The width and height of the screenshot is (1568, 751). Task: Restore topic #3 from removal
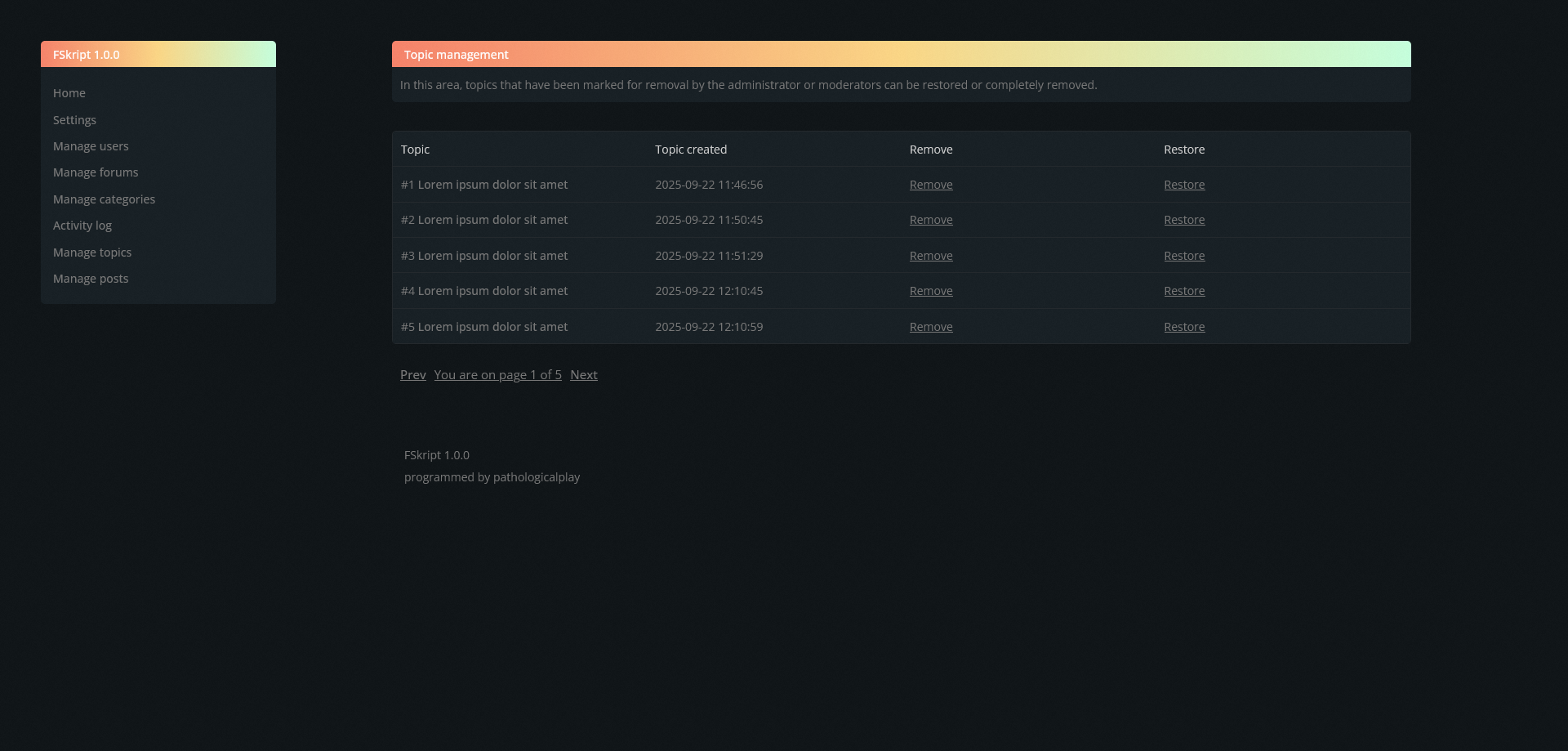click(x=1184, y=256)
